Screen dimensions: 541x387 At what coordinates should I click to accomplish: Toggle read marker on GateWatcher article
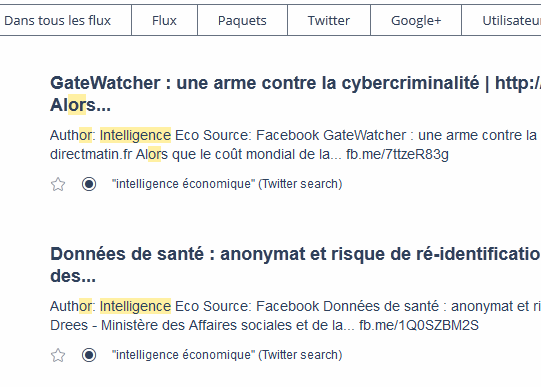tap(89, 184)
